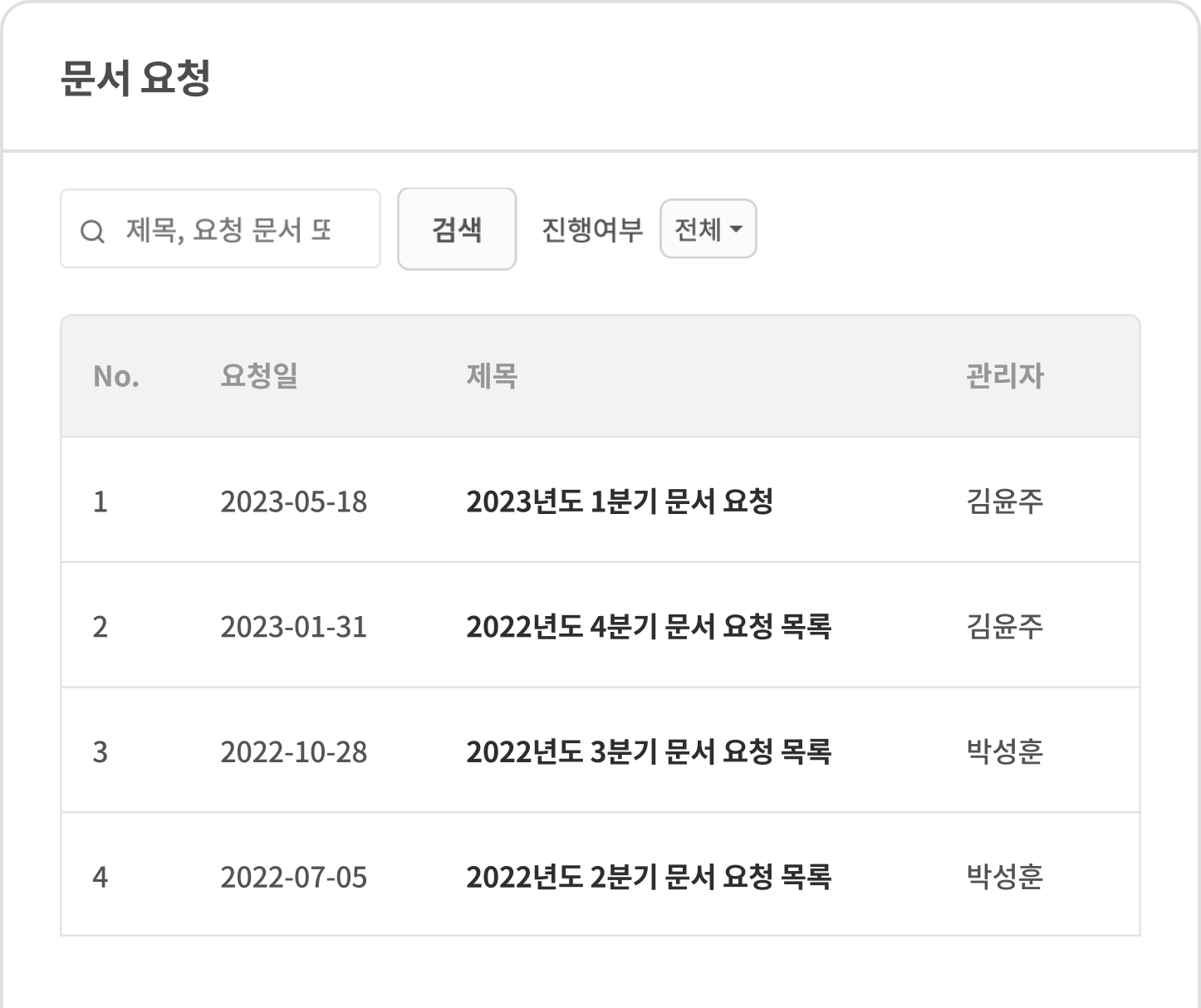
Task: Click the 요청일 column header
Action: (260, 377)
